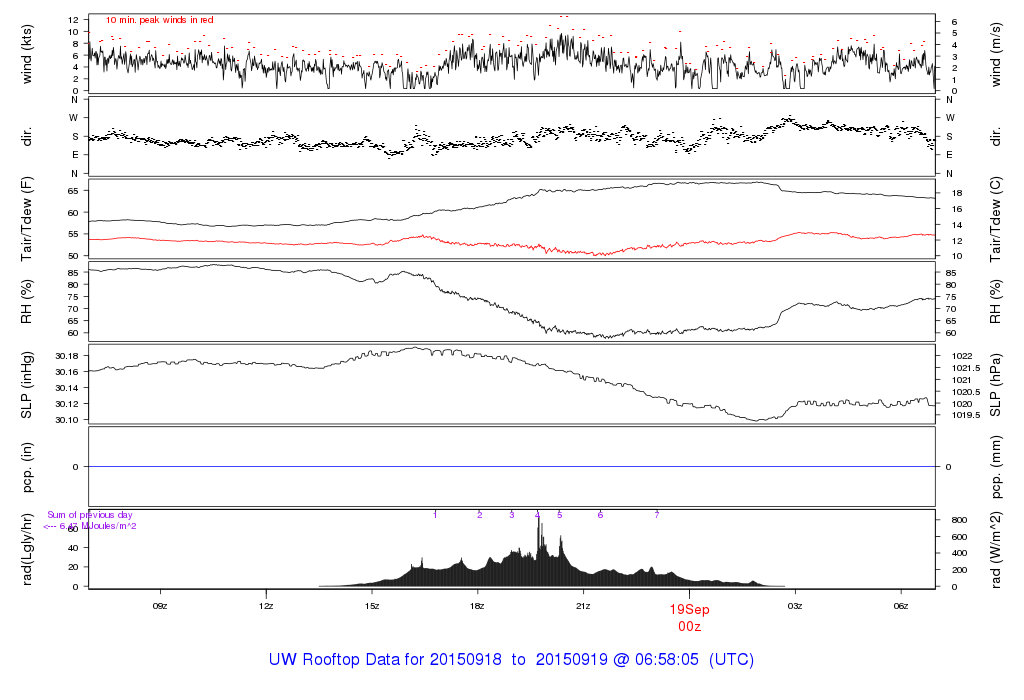Click the '30.10' pressure tick value
Image resolution: width=1024 pixels, height=700 pixels.
pyautogui.click(x=67, y=420)
